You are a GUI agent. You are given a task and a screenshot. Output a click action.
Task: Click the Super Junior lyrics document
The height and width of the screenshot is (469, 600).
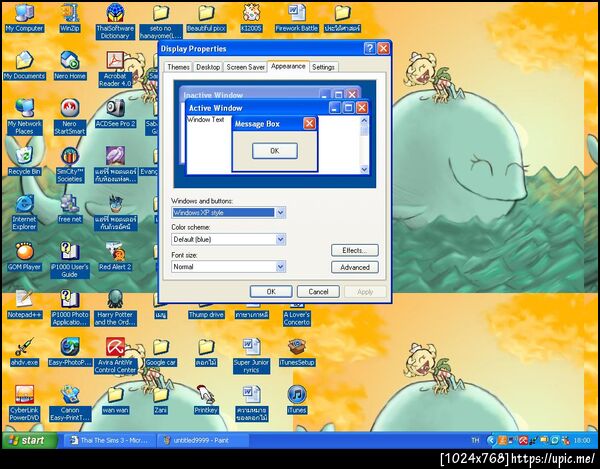pyautogui.click(x=251, y=356)
